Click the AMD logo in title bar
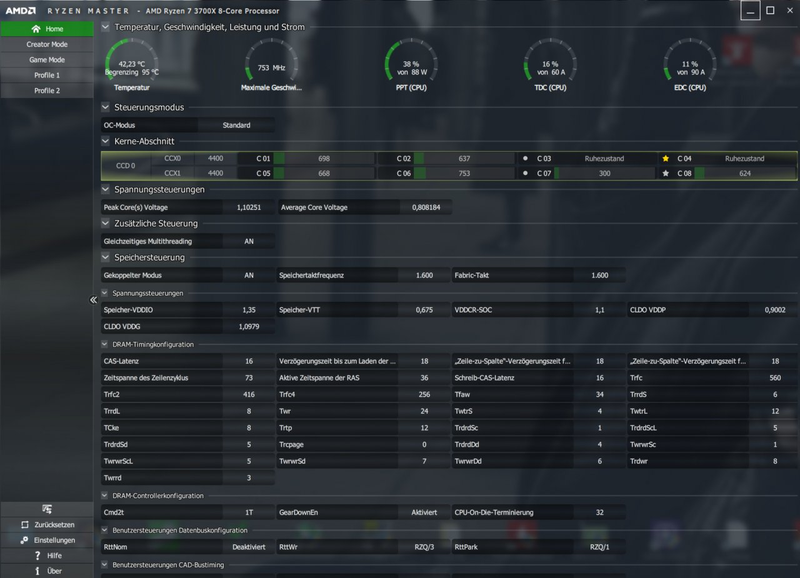The width and height of the screenshot is (800, 578). [x=20, y=11]
